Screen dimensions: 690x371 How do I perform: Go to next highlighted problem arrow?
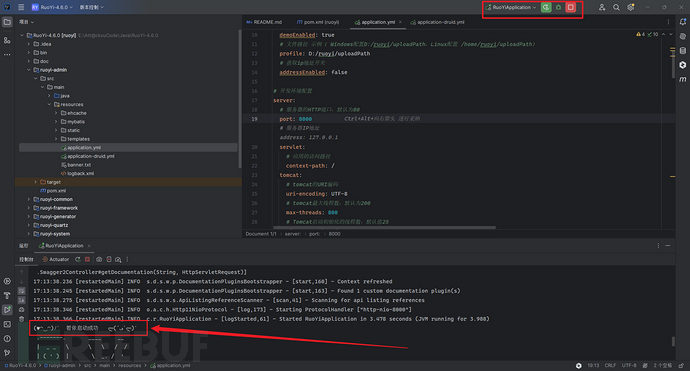pos(671,34)
